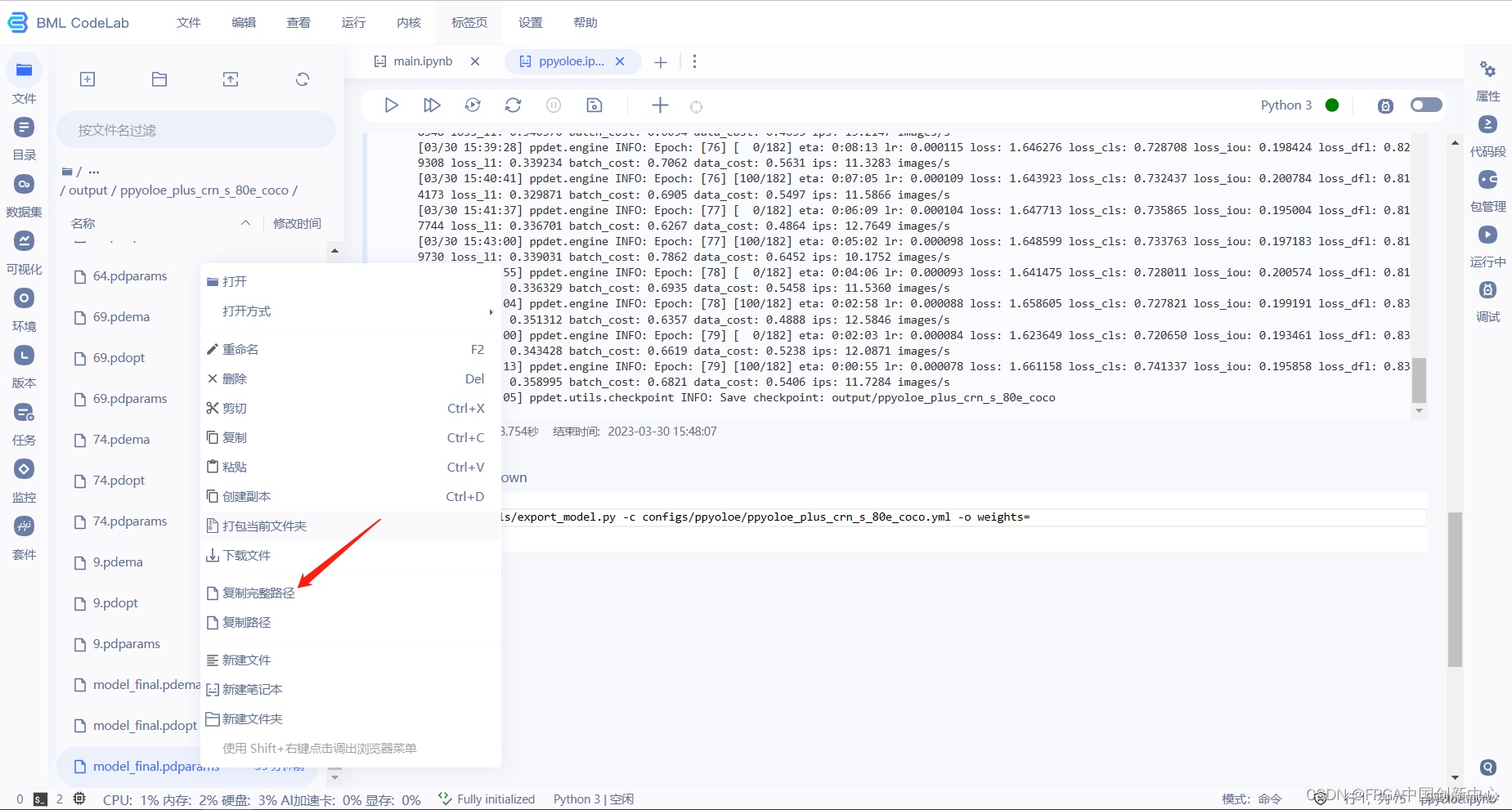Image resolution: width=1512 pixels, height=810 pixels.
Task: Open the 标签页 menu
Action: click(469, 22)
